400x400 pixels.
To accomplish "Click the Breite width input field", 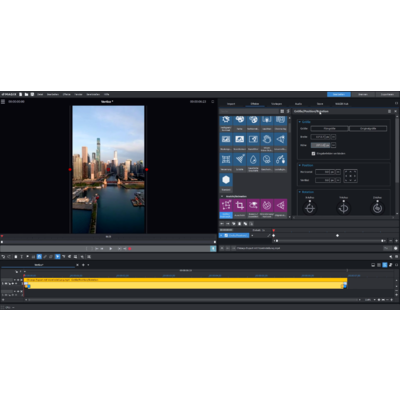I will click(x=318, y=137).
